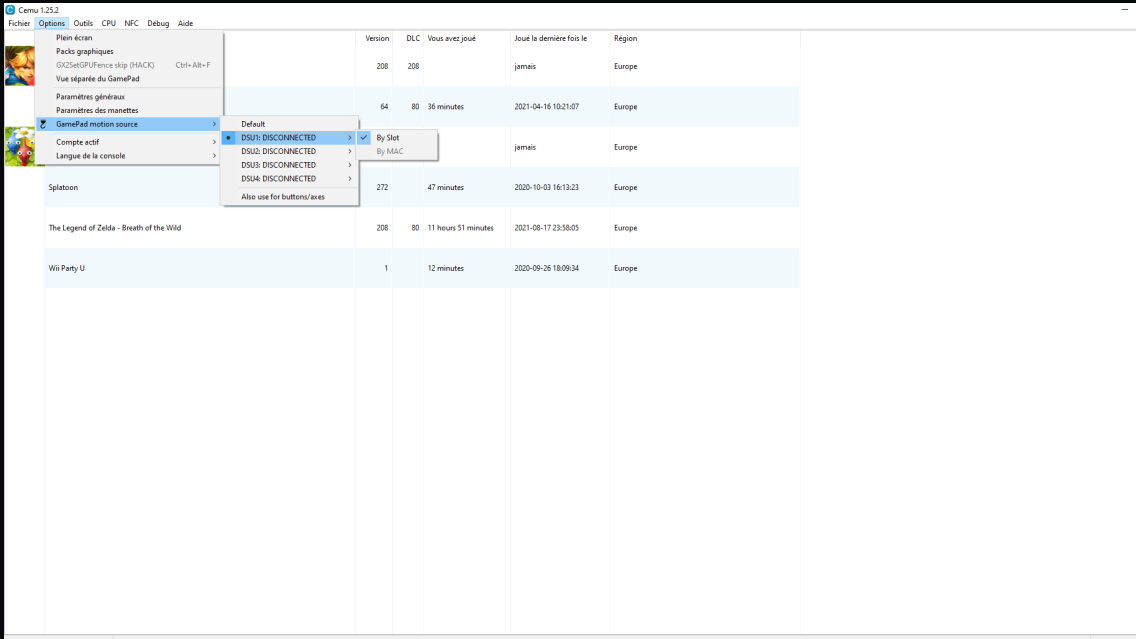Toggle the checked By Slot option
Screen dimensions: 1136x639
[x=388, y=138]
